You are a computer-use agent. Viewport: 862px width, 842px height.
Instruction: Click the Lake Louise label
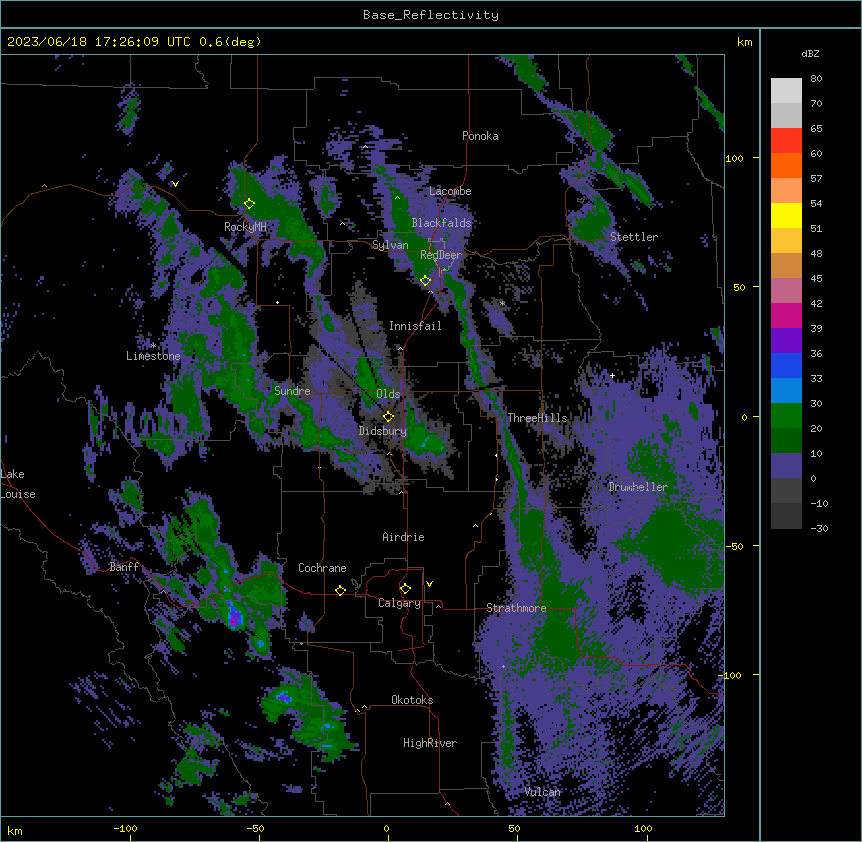point(16,484)
